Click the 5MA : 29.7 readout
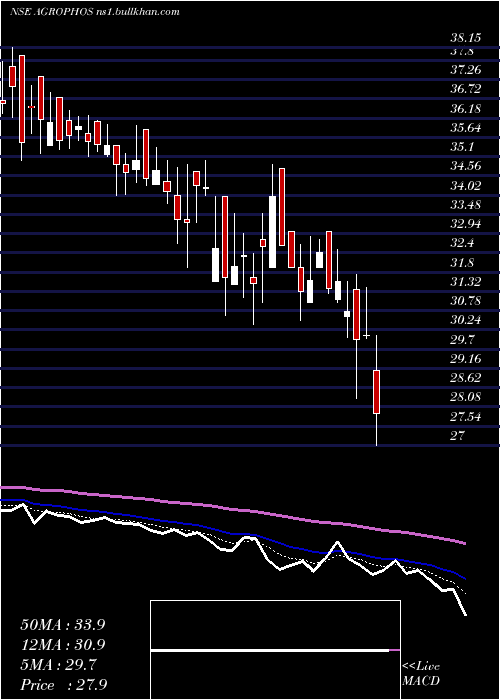 click(58, 665)
